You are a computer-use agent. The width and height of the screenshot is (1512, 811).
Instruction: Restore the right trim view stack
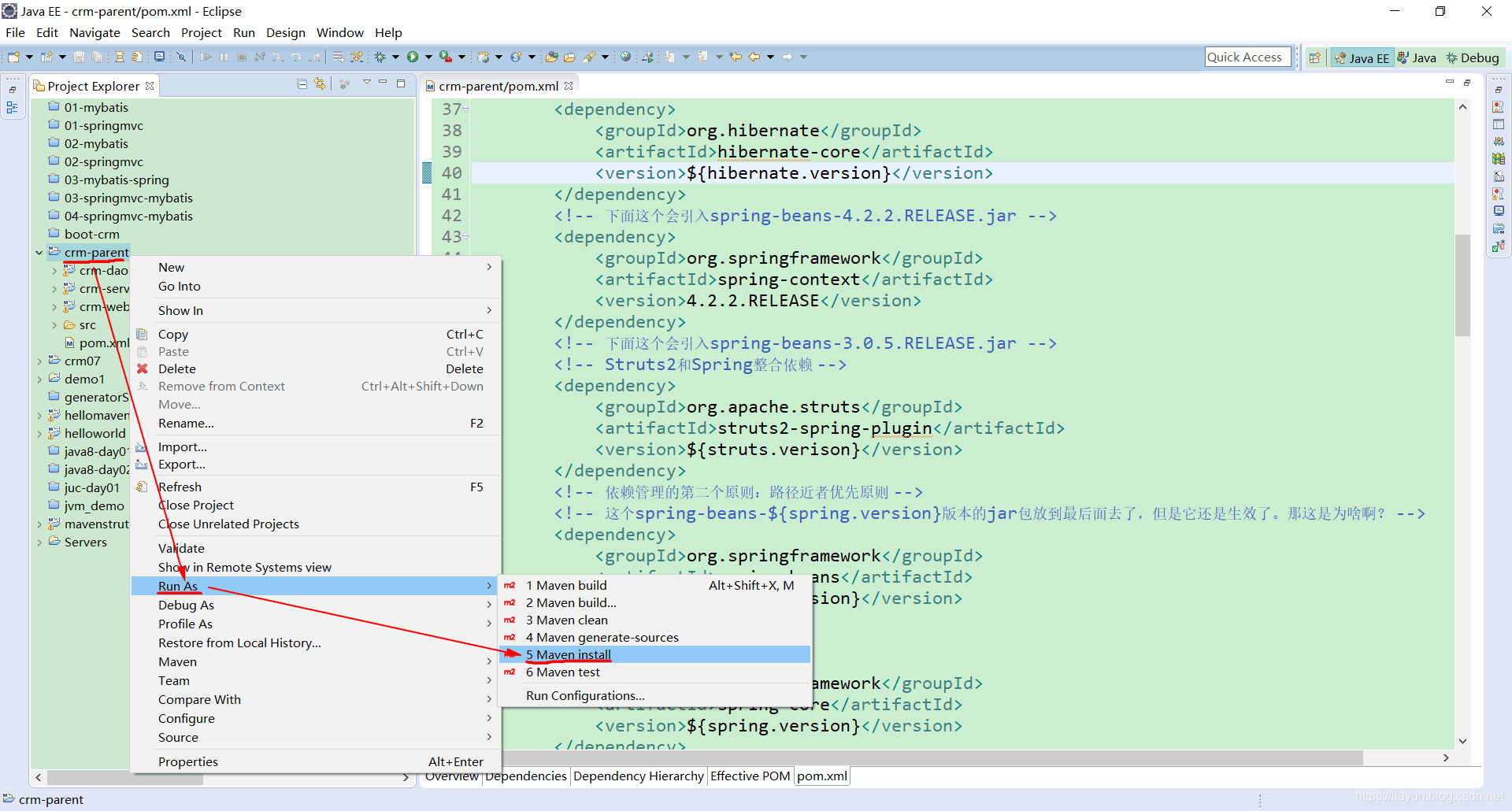point(1499,90)
